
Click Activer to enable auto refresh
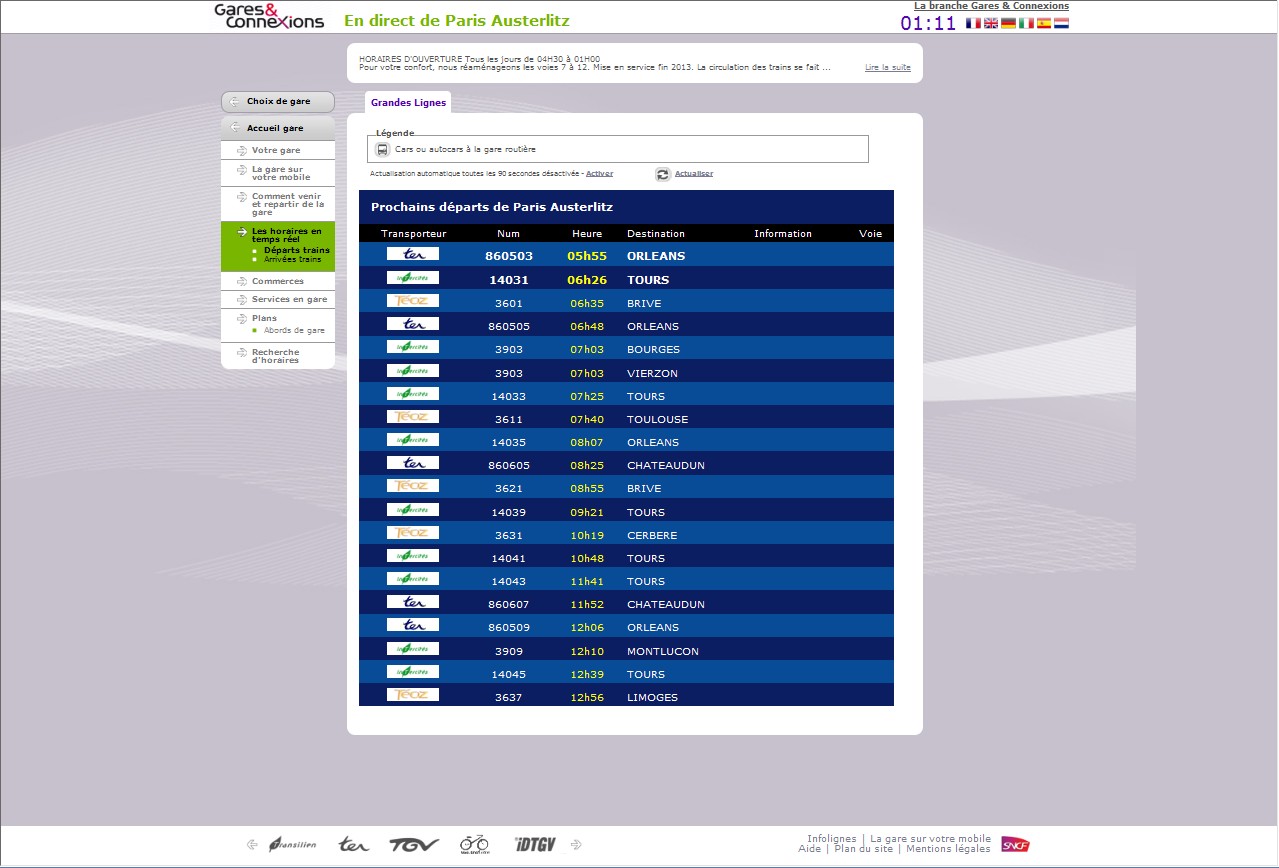[x=600, y=174]
